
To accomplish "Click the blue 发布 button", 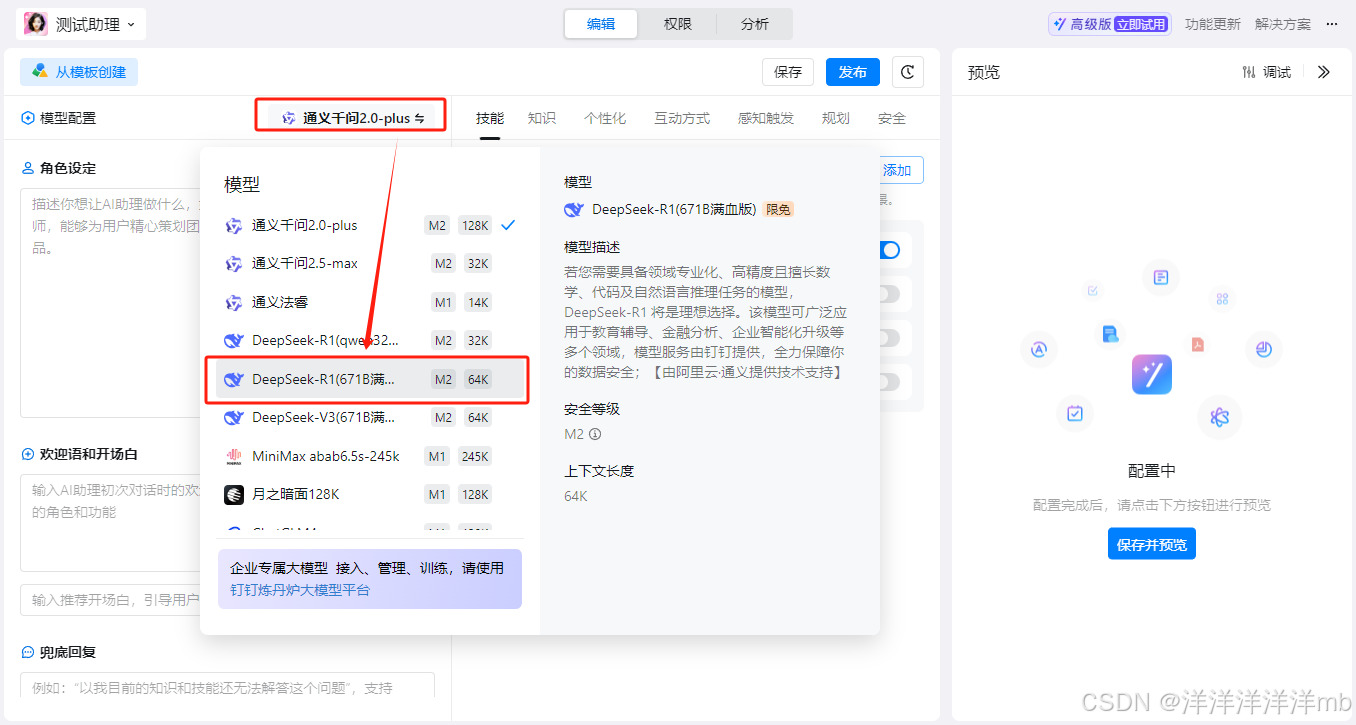I will [853, 72].
